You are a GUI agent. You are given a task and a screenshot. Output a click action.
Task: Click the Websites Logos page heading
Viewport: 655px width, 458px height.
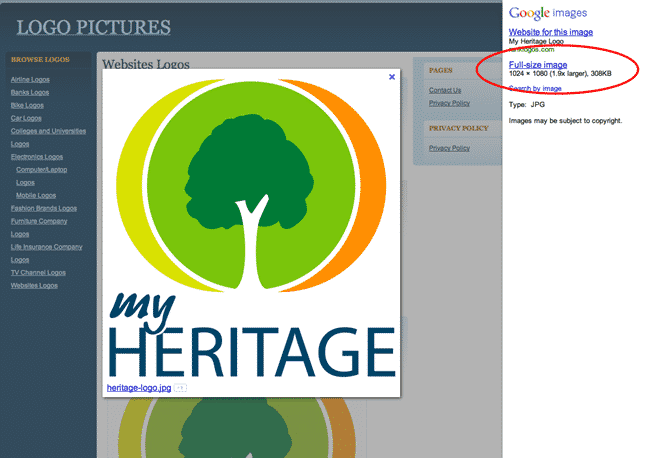[146, 64]
